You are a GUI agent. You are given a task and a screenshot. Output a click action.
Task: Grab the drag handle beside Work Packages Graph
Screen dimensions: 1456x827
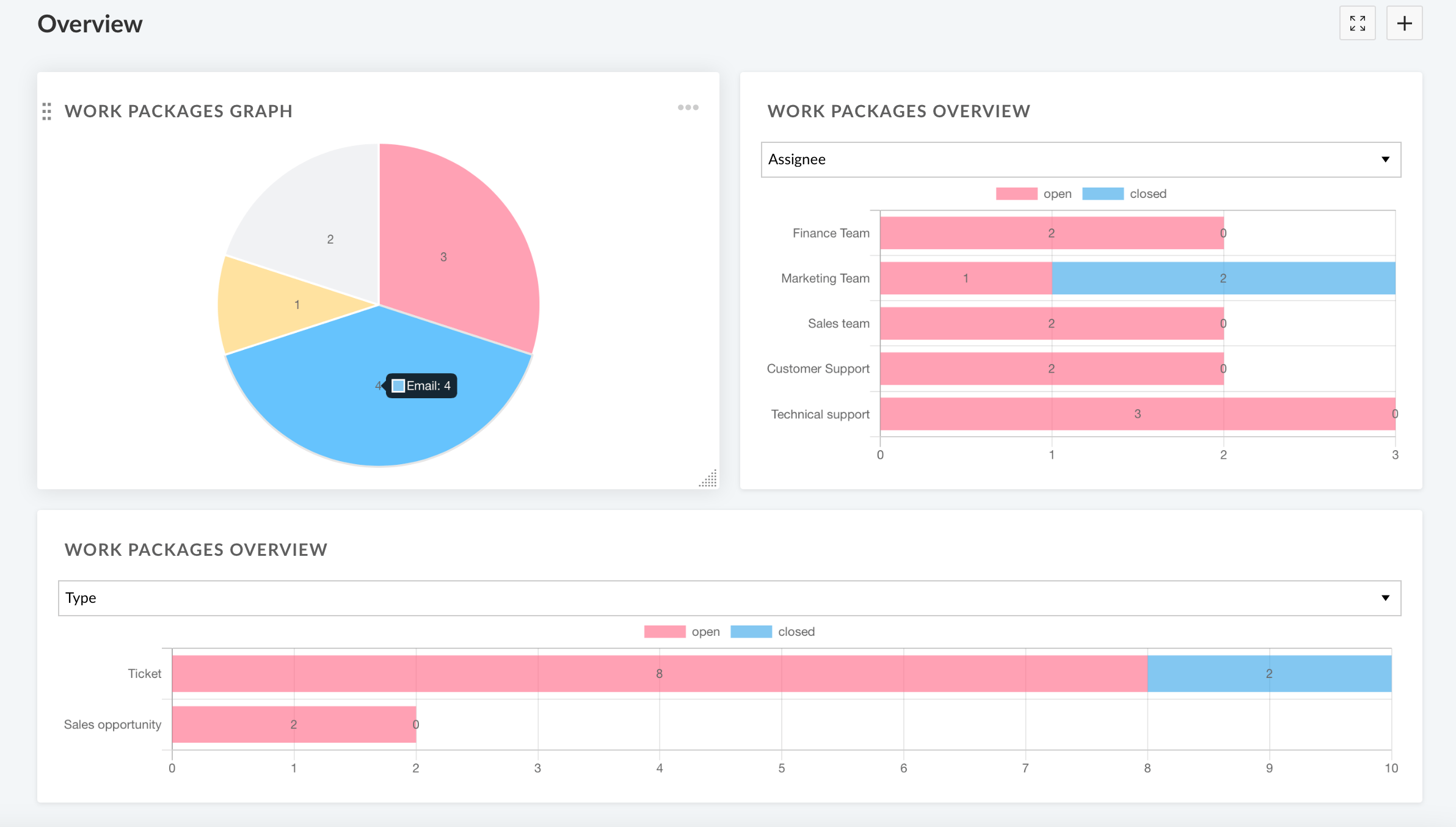coord(47,111)
